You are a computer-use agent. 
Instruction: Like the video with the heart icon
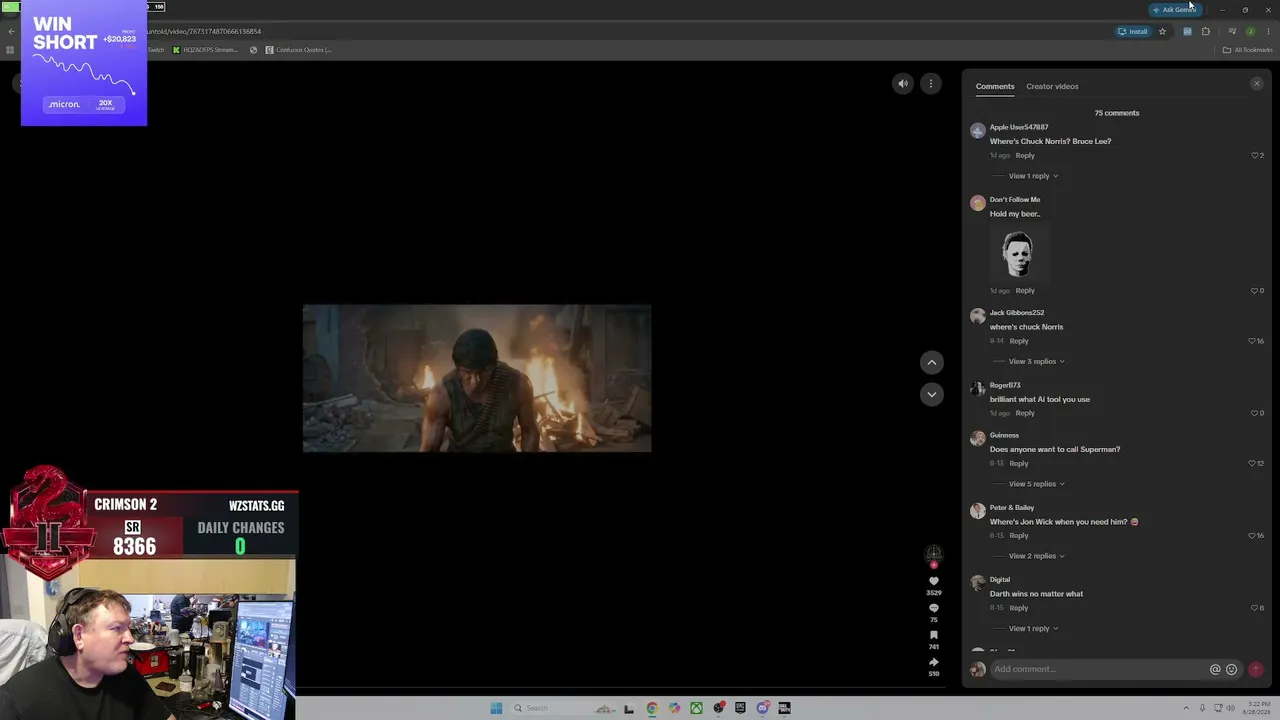(x=934, y=581)
